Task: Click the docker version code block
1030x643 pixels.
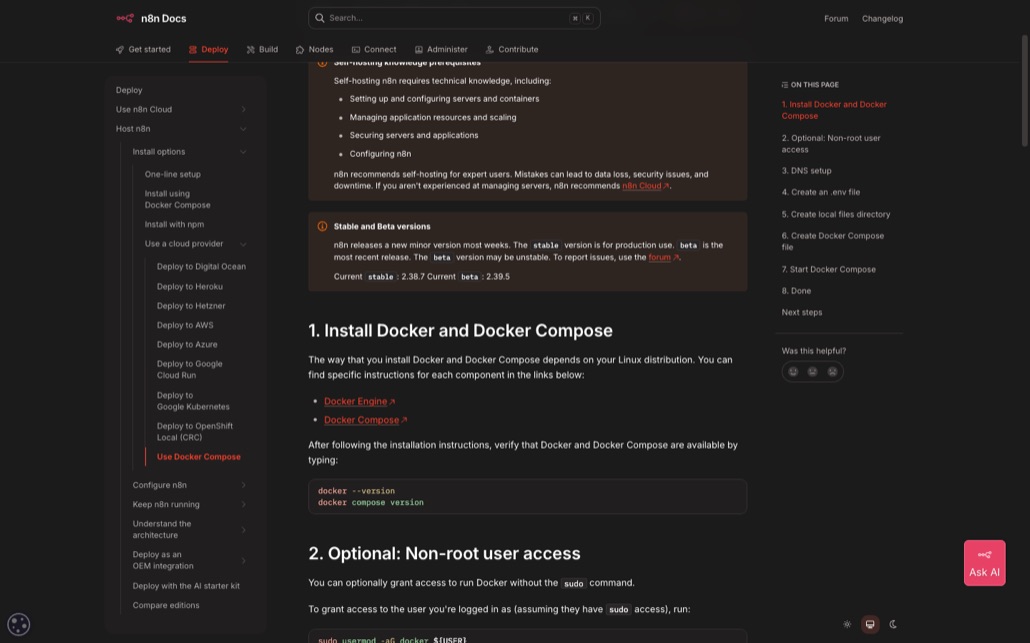Action: tap(527, 497)
